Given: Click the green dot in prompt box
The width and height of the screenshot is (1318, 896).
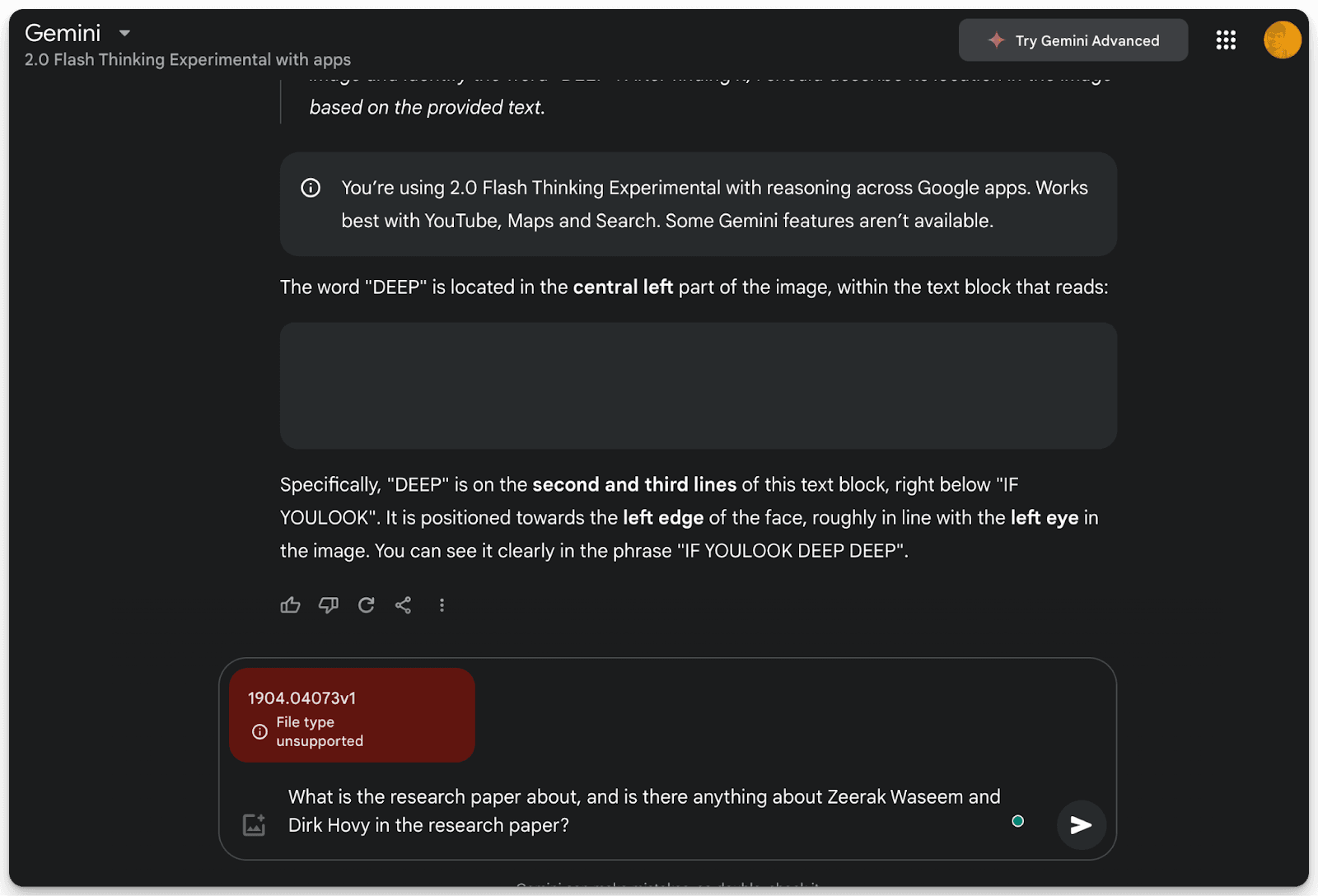Looking at the screenshot, I should pyautogui.click(x=1018, y=821).
